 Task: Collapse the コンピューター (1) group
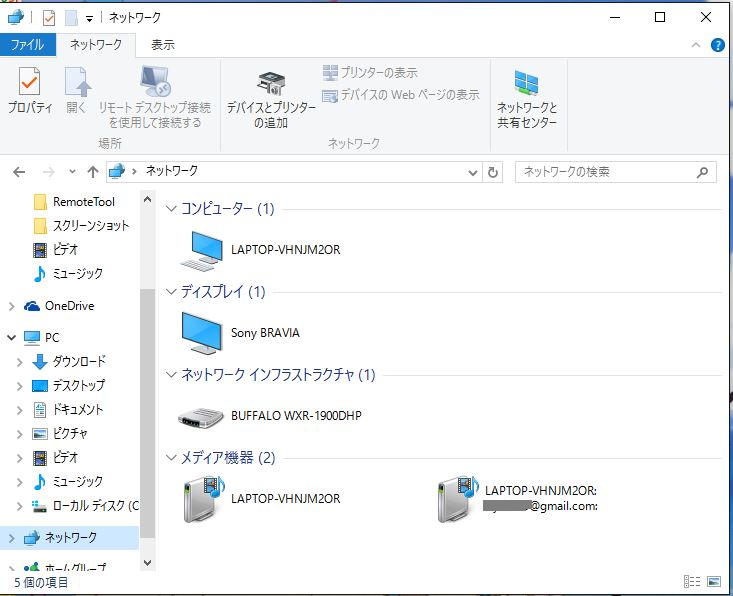171,208
